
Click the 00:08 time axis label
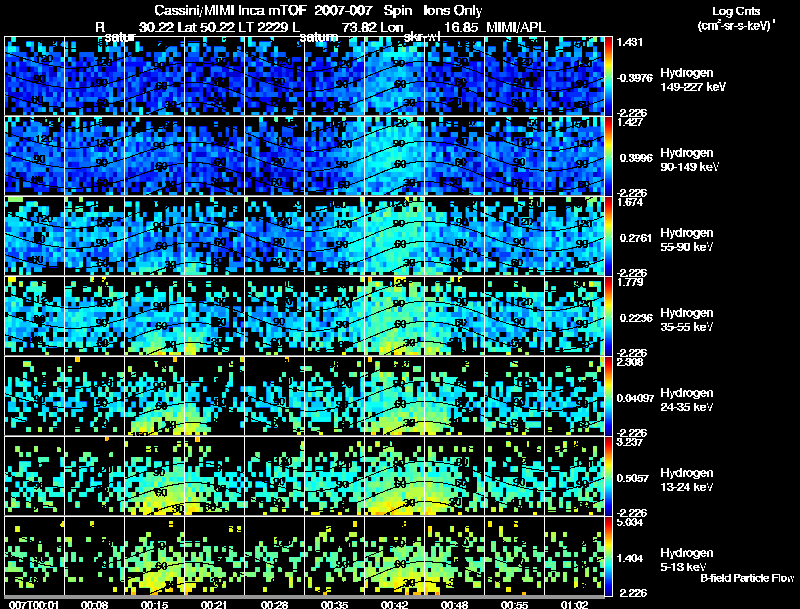(x=94, y=604)
